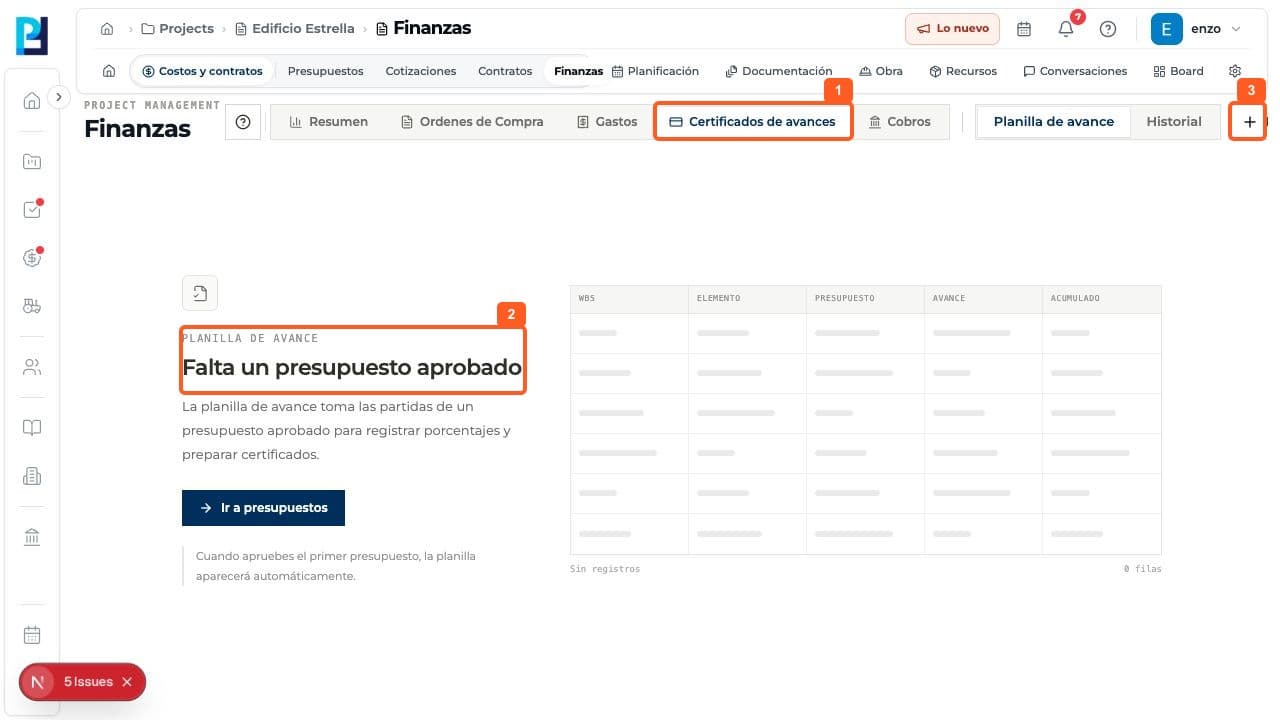Open the calendar icon at the sidebar bottom
The width and height of the screenshot is (1280, 720).
32,635
